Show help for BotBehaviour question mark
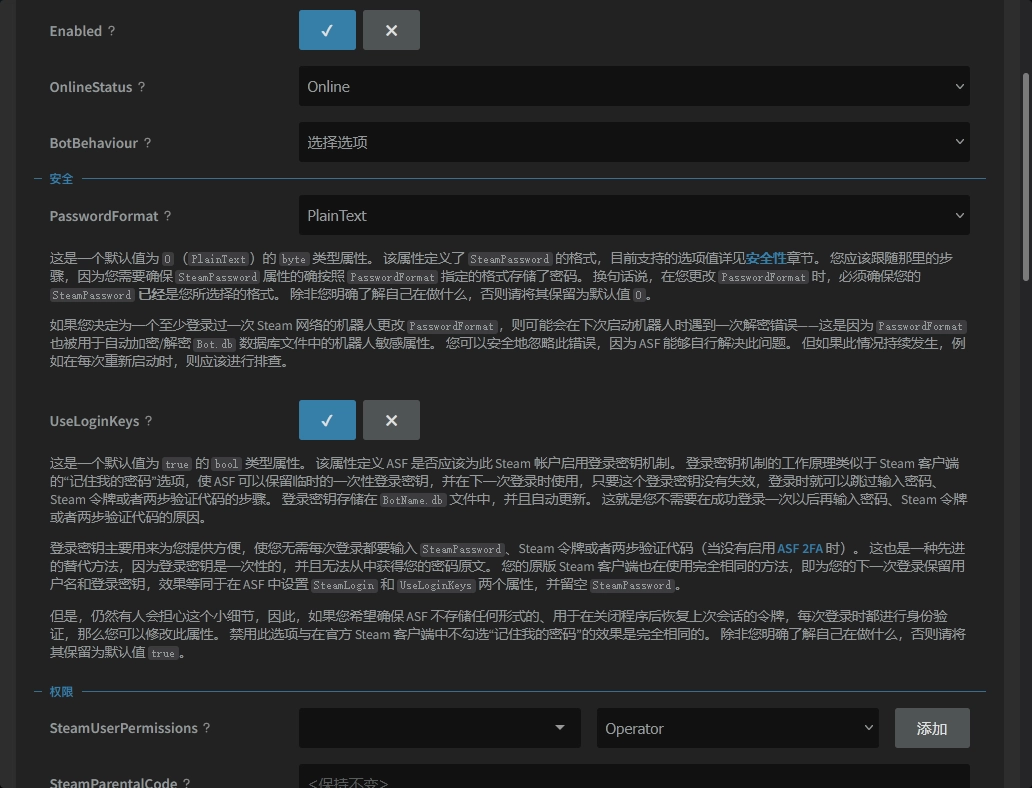Screen dimensions: 1032x788 click(147, 143)
